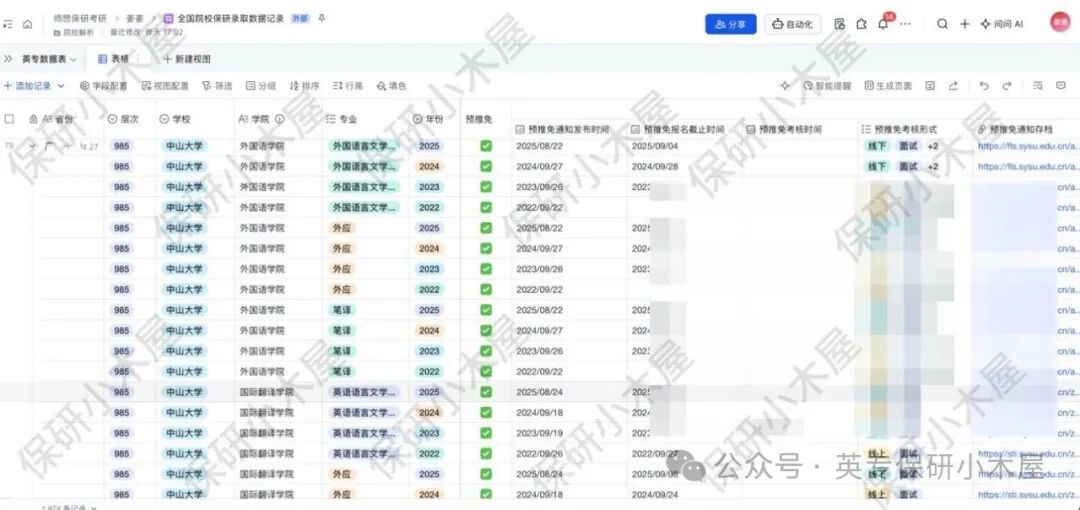Expand the table list with double-arrow icon

pyautogui.click(x=8, y=59)
